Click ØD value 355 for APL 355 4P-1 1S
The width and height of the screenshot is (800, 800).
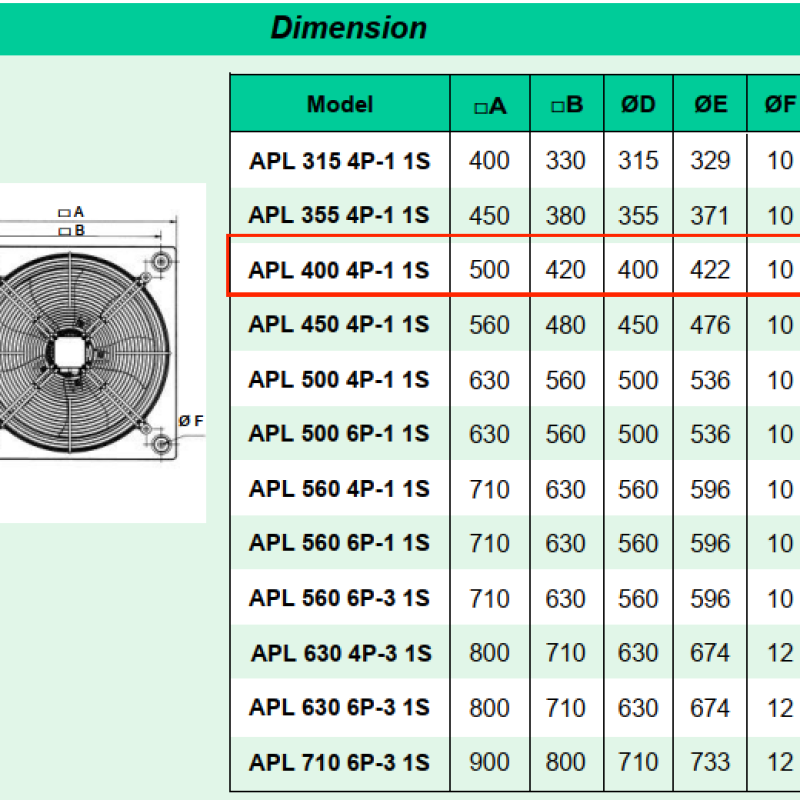638,215
